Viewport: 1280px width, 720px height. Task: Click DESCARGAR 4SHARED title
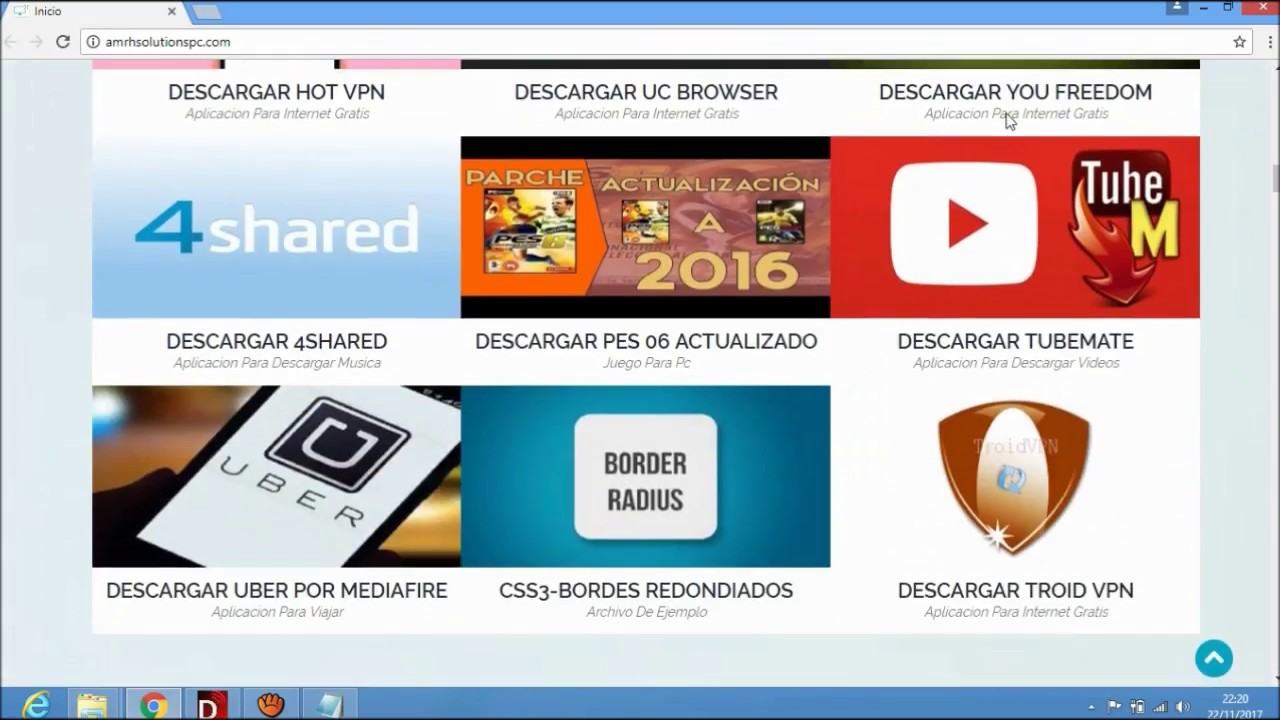pyautogui.click(x=276, y=341)
